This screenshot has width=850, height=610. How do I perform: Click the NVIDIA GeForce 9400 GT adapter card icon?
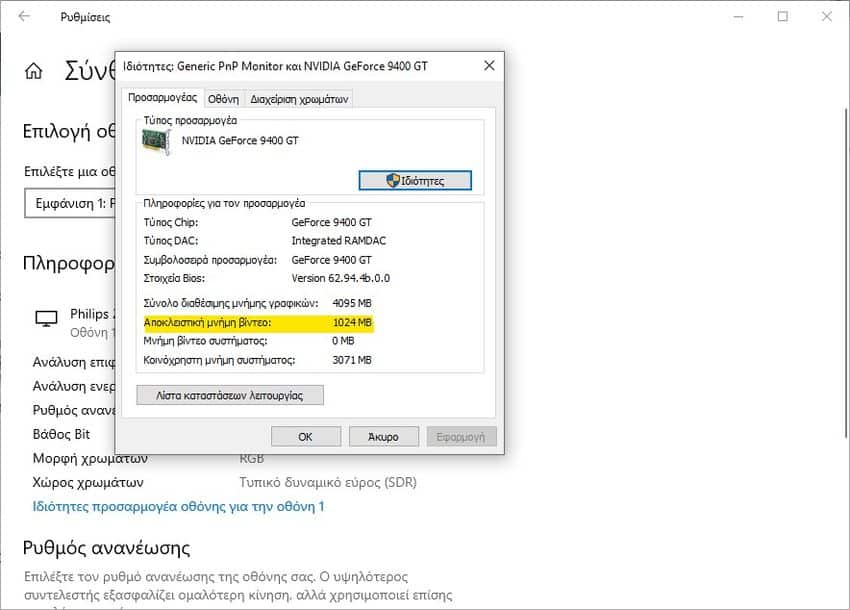pos(157,142)
